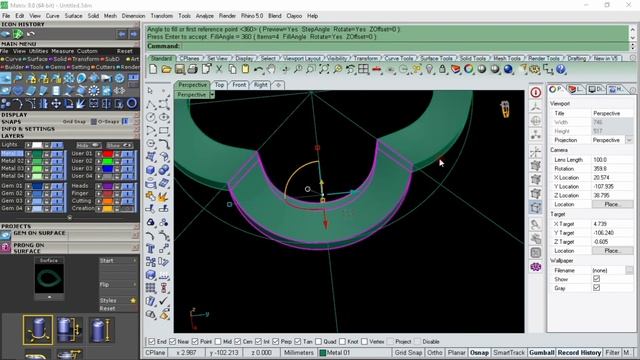This screenshot has width=640, height=360.
Task: Click Reset in the Main Menu panel
Action: pos(124,51)
